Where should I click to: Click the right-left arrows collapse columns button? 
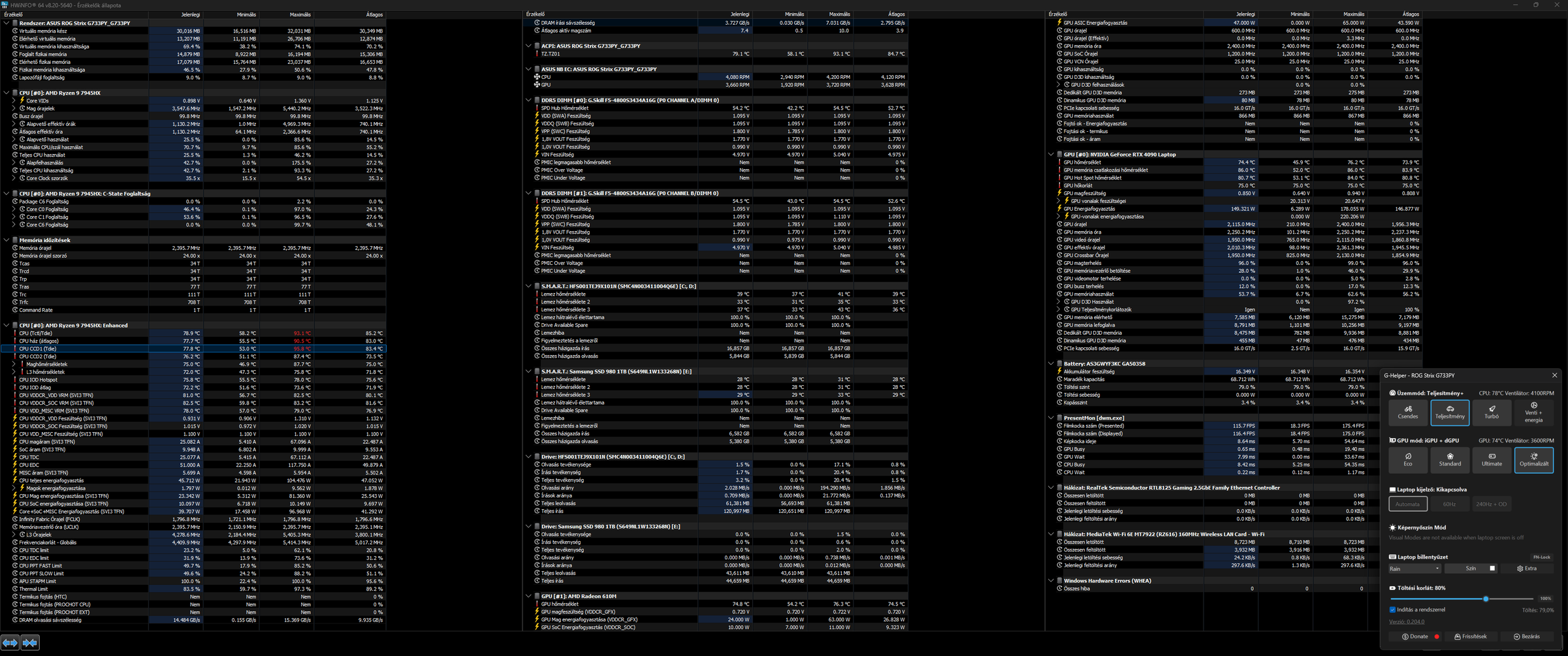tap(30, 643)
